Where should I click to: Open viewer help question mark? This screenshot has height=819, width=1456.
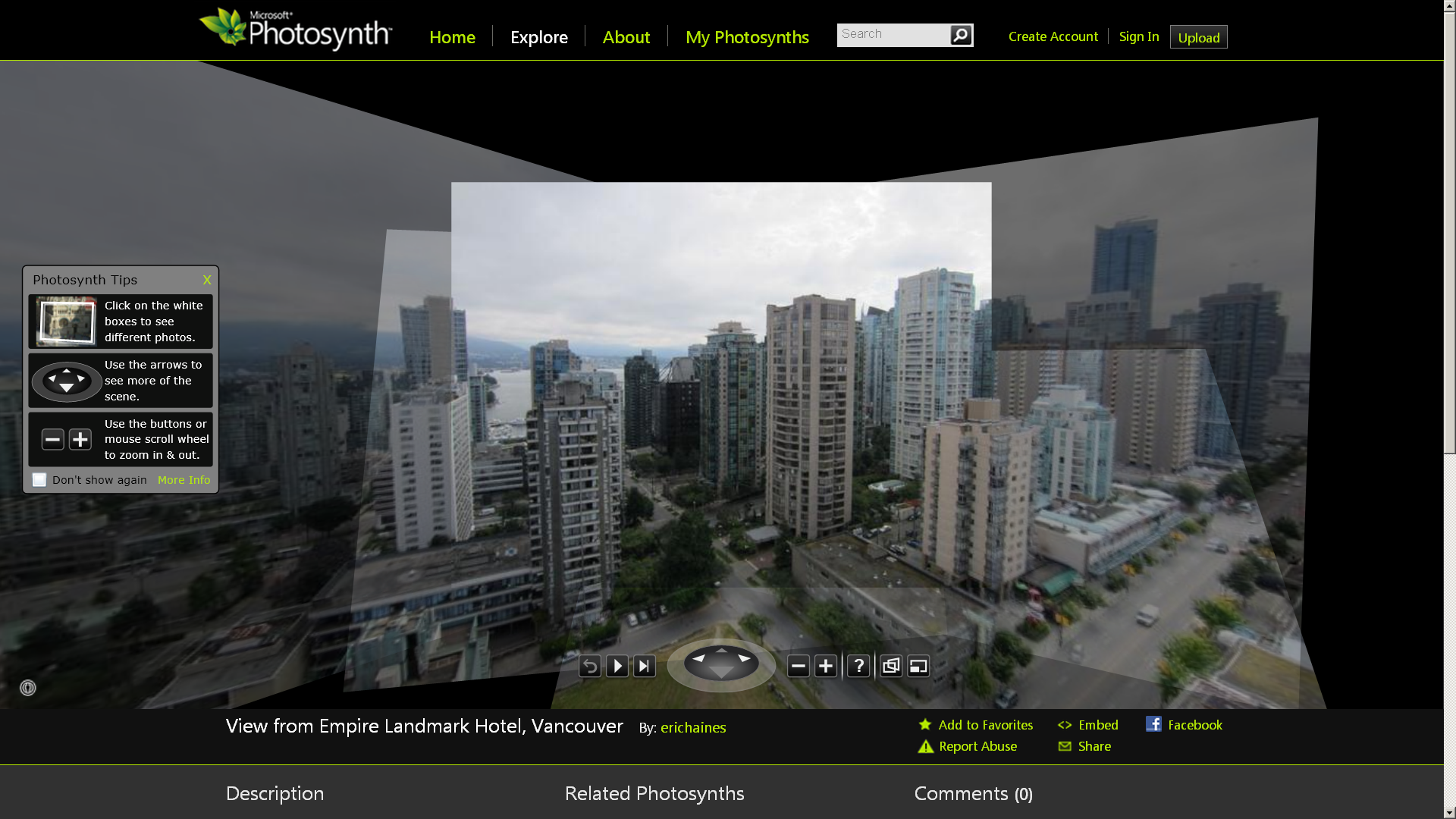[x=858, y=666]
